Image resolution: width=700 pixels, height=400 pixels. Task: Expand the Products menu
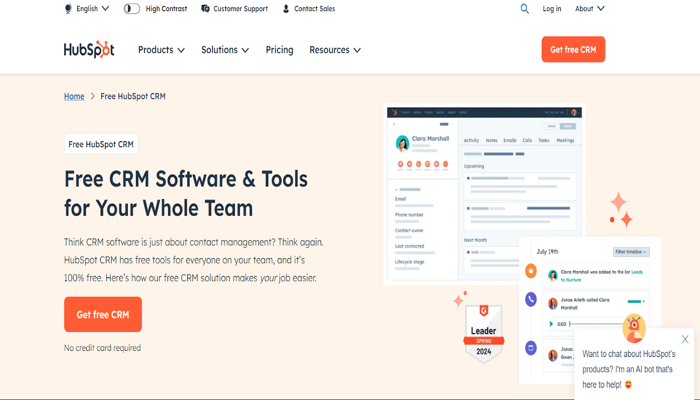click(x=161, y=50)
